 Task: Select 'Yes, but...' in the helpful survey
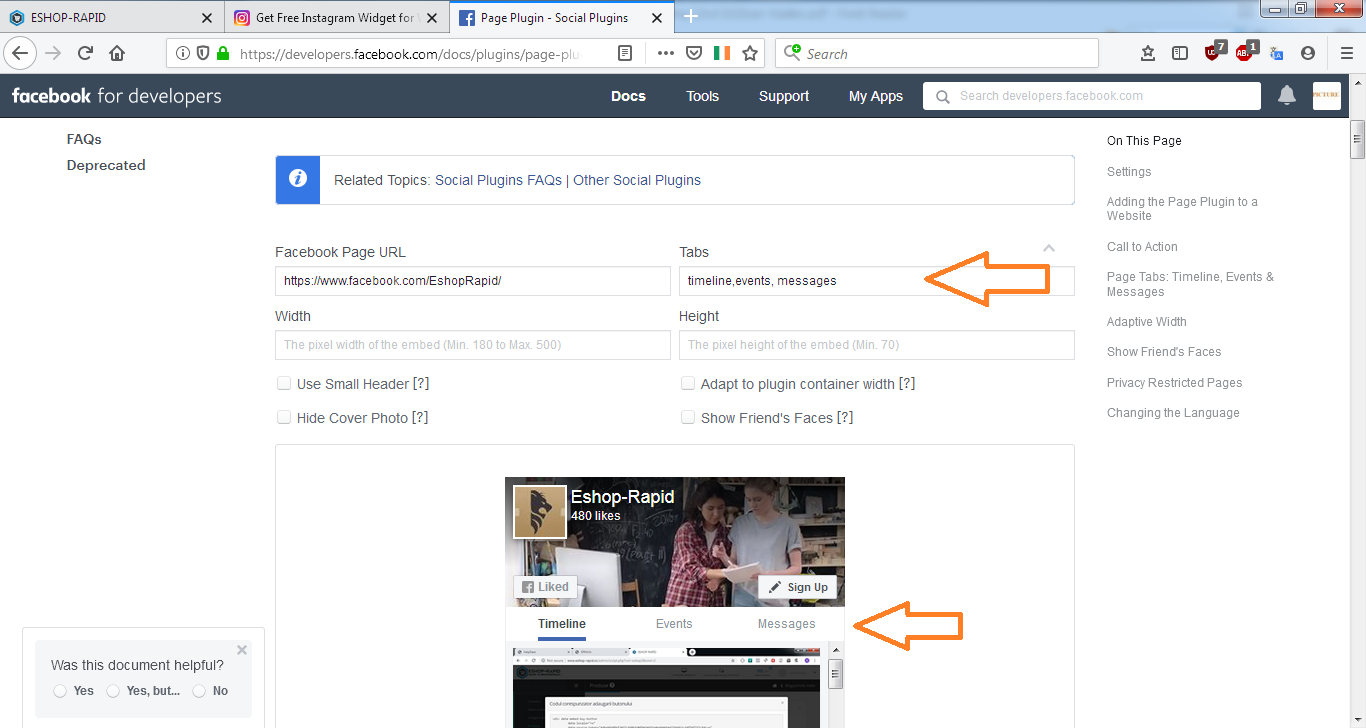(x=113, y=691)
